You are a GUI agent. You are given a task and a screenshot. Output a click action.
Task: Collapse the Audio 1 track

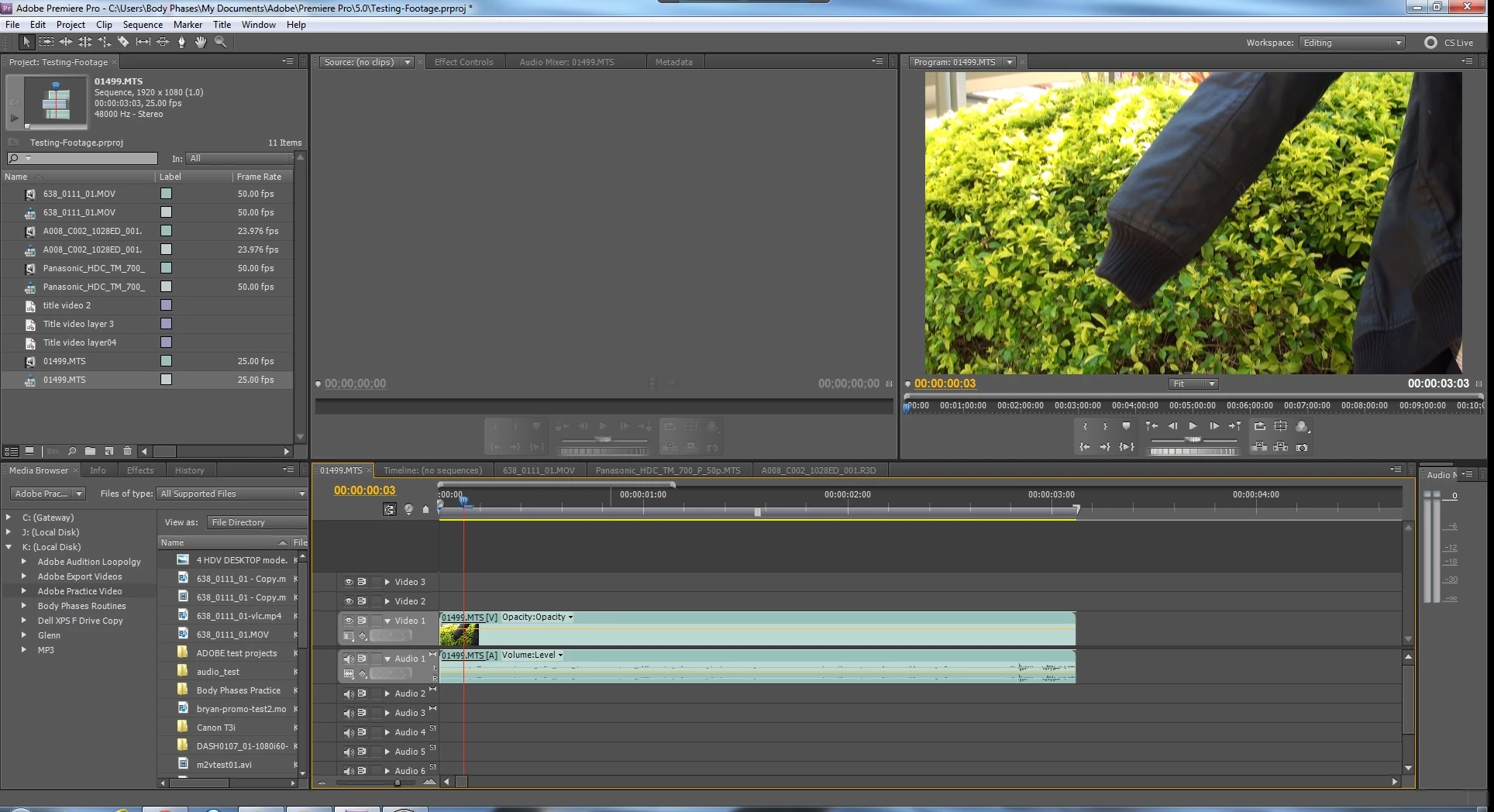(x=387, y=659)
